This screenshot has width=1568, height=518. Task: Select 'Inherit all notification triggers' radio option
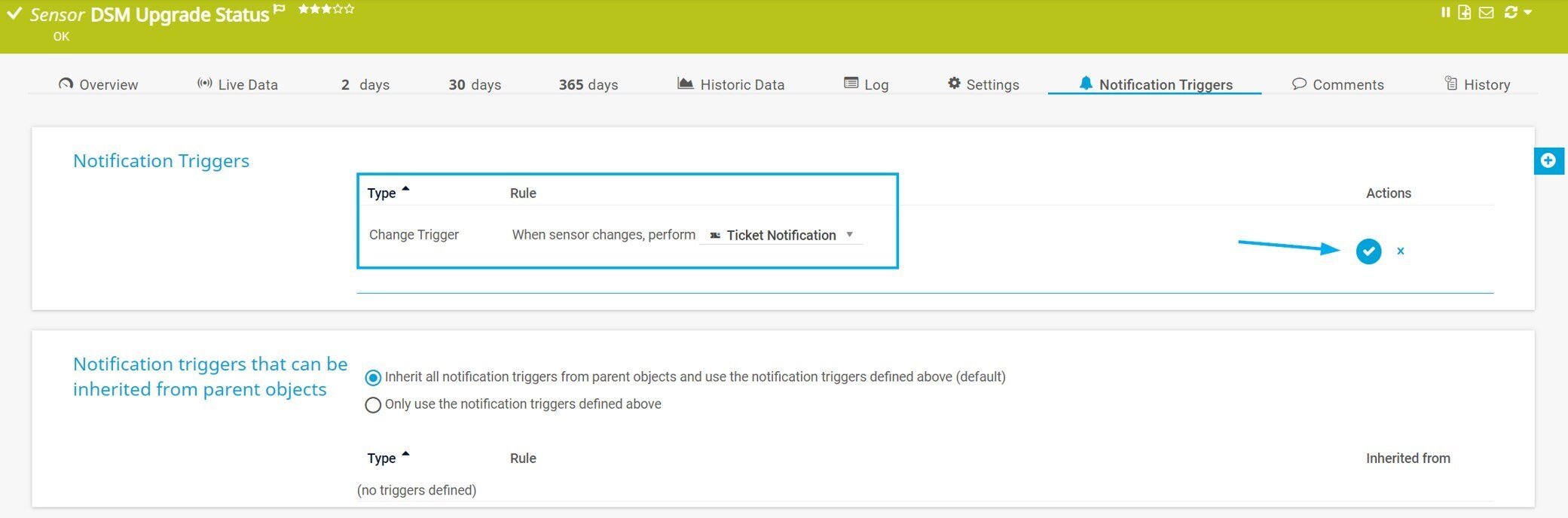coord(373,377)
